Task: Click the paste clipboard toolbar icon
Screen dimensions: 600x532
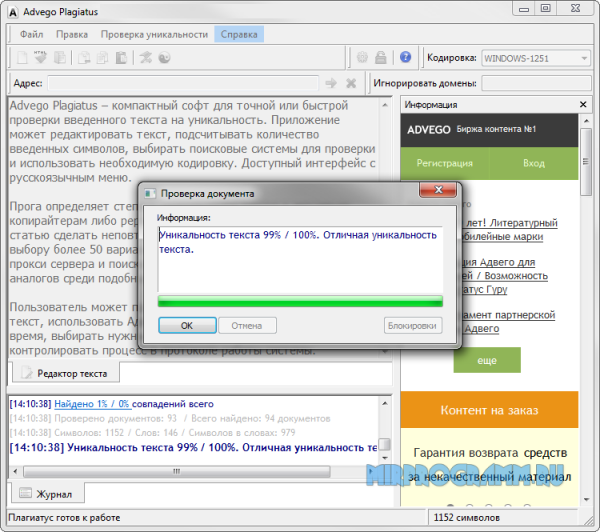Action: point(121,58)
